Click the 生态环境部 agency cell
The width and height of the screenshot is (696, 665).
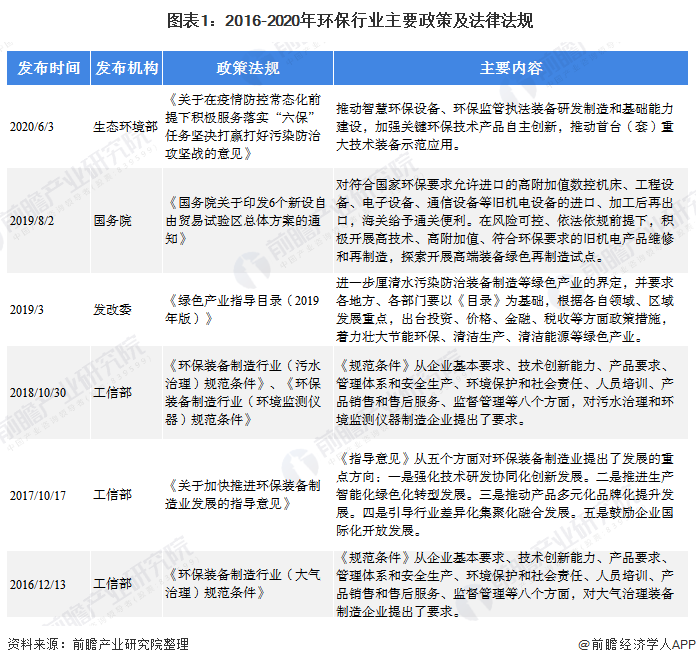pos(125,127)
